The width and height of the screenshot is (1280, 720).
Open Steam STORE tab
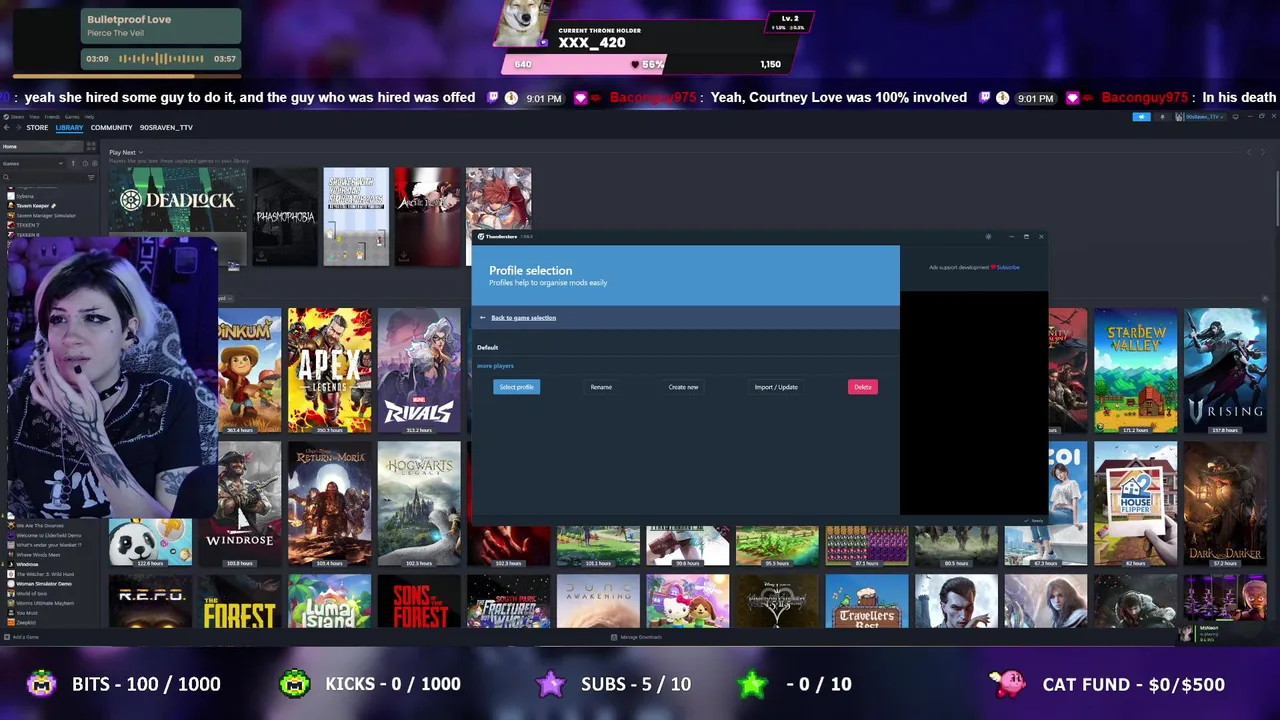click(x=37, y=128)
